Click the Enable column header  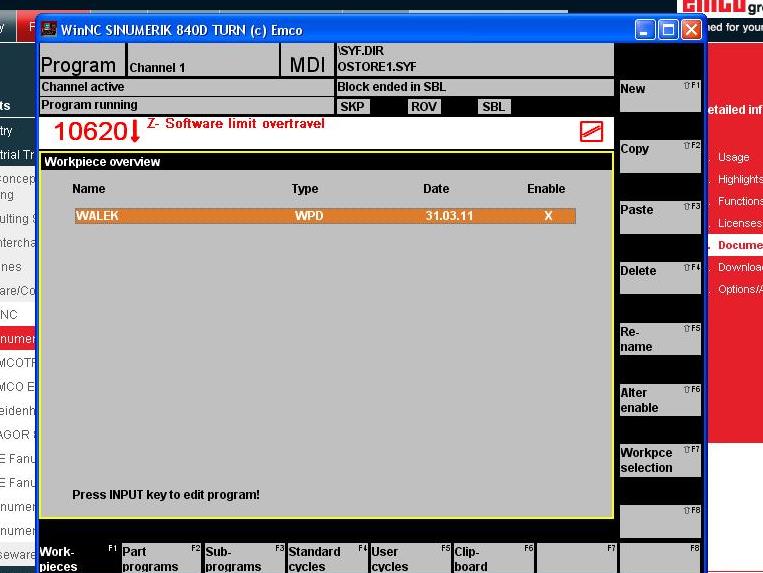click(546, 189)
